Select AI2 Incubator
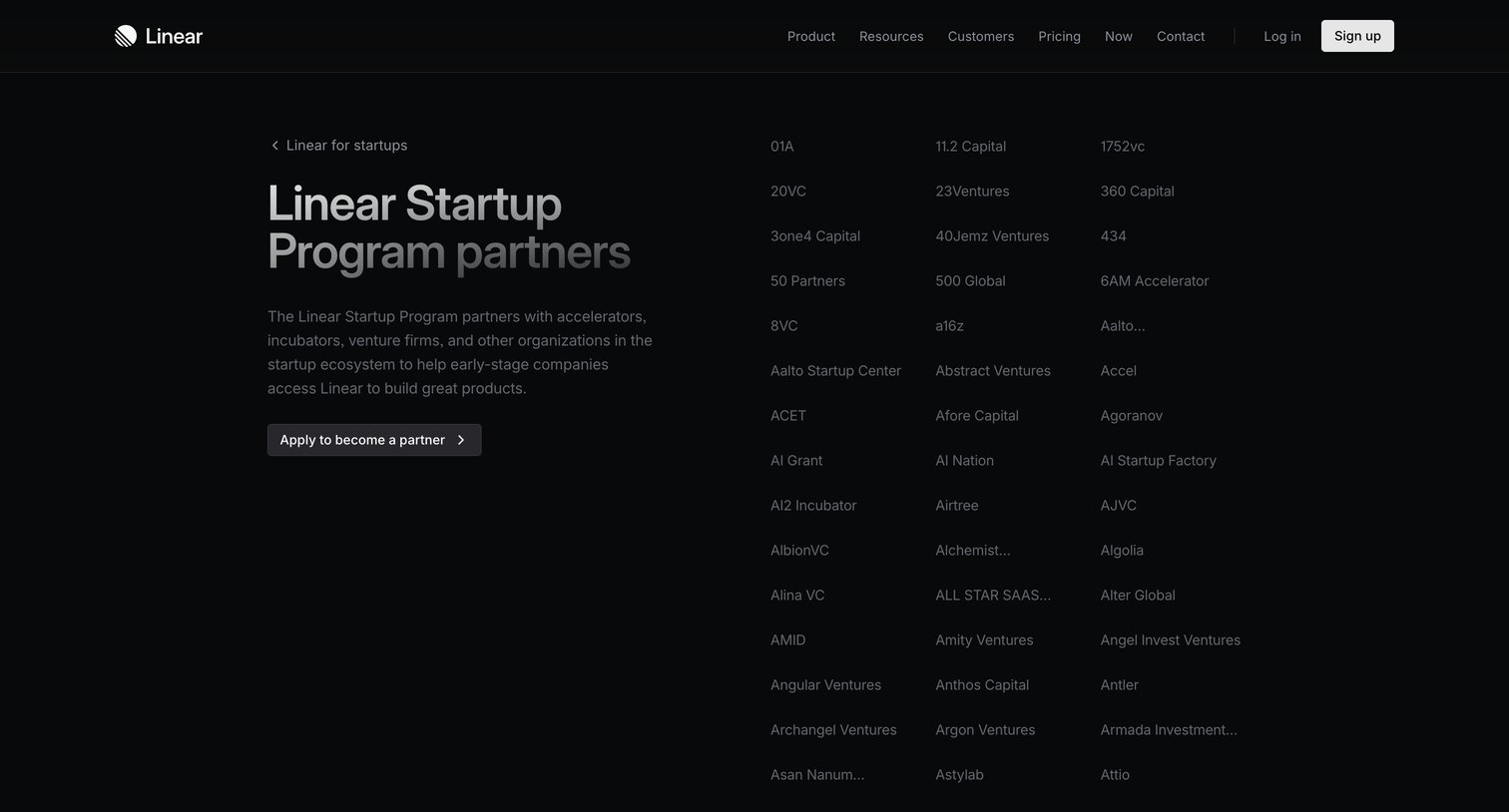This screenshot has height=812, width=1509. pyautogui.click(x=813, y=506)
